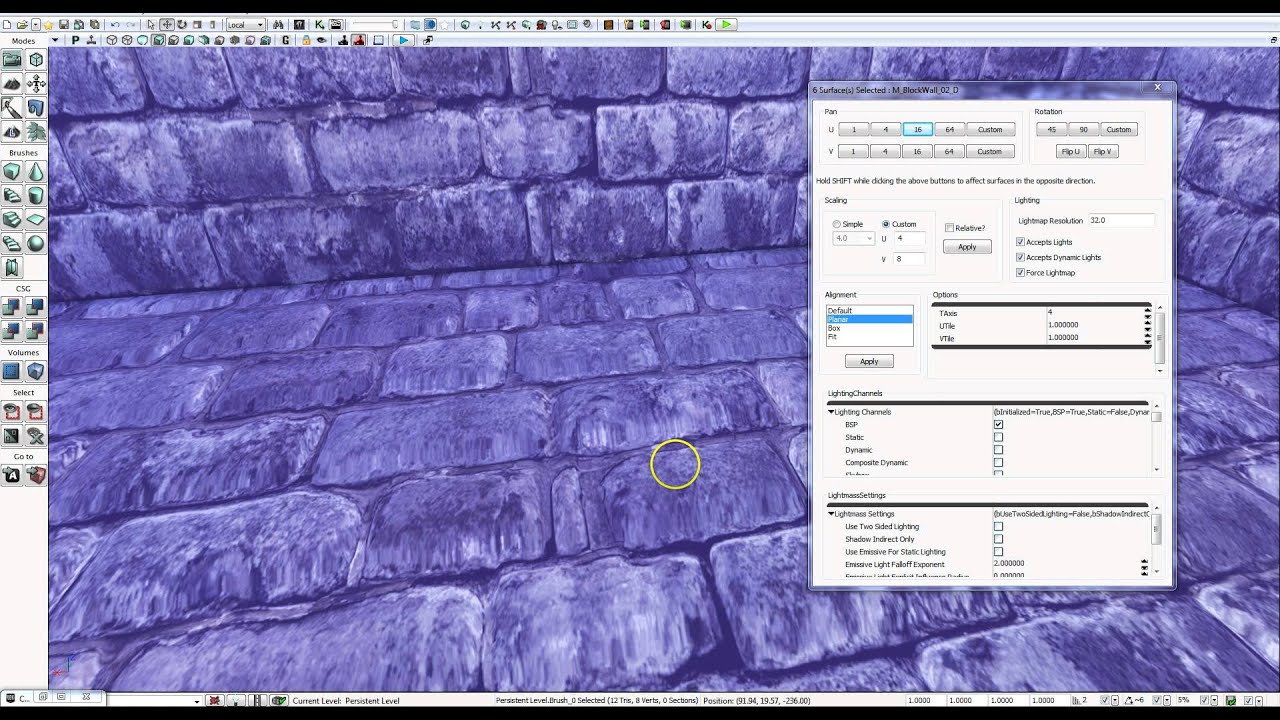The width and height of the screenshot is (1280, 720).
Task: Add special brush in Volumes
Action: (x=12, y=372)
